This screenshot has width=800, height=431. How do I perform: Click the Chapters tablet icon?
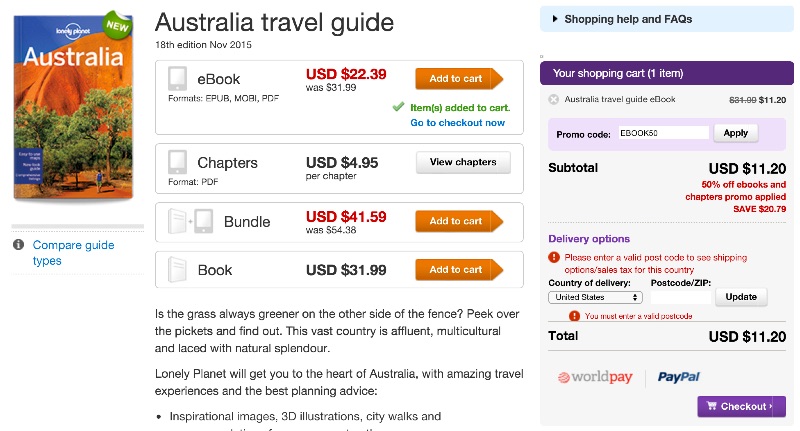[177, 162]
